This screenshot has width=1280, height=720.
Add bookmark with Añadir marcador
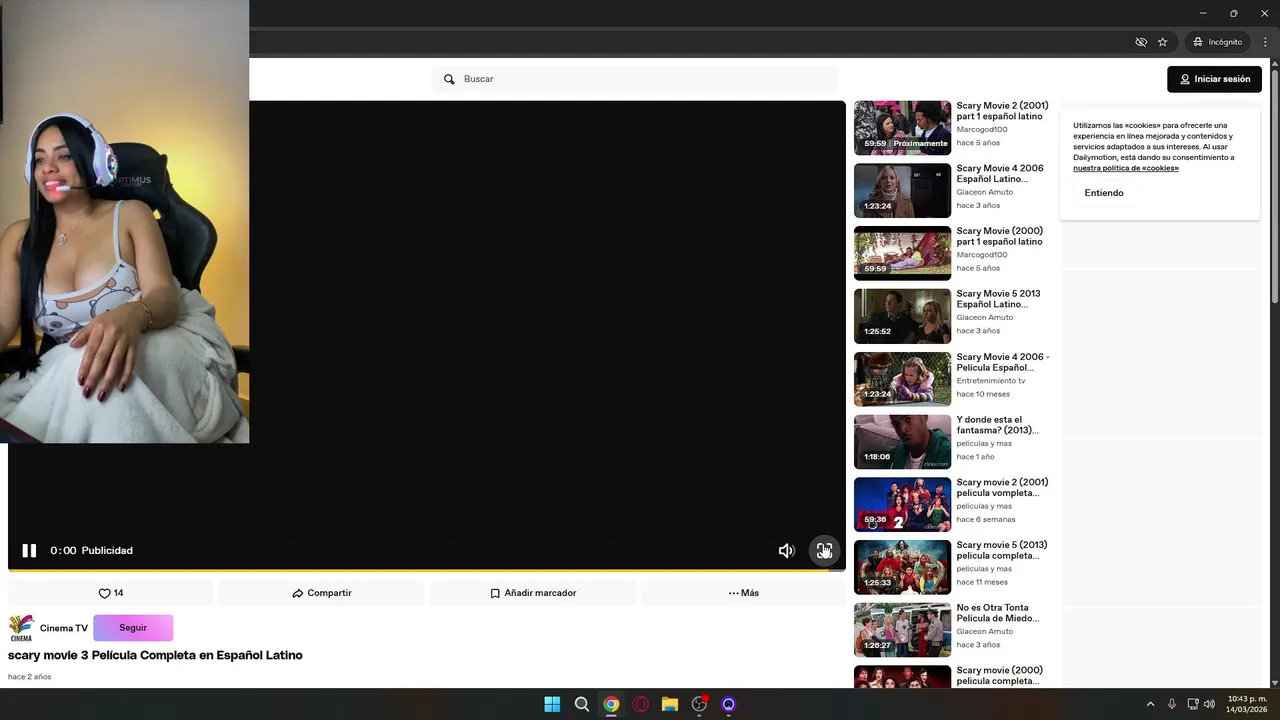pyautogui.click(x=533, y=593)
